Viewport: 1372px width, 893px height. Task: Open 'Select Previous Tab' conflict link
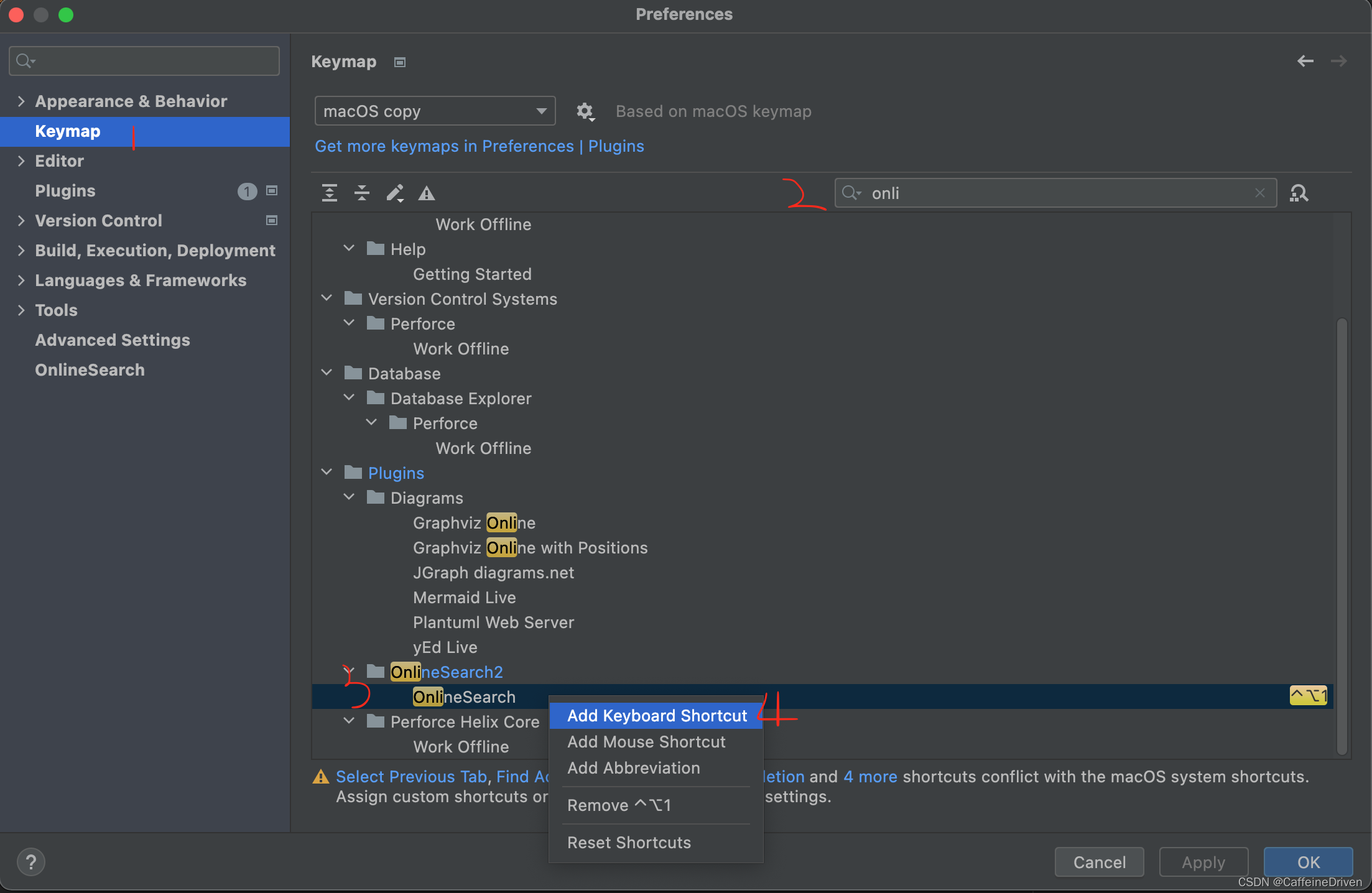(411, 777)
